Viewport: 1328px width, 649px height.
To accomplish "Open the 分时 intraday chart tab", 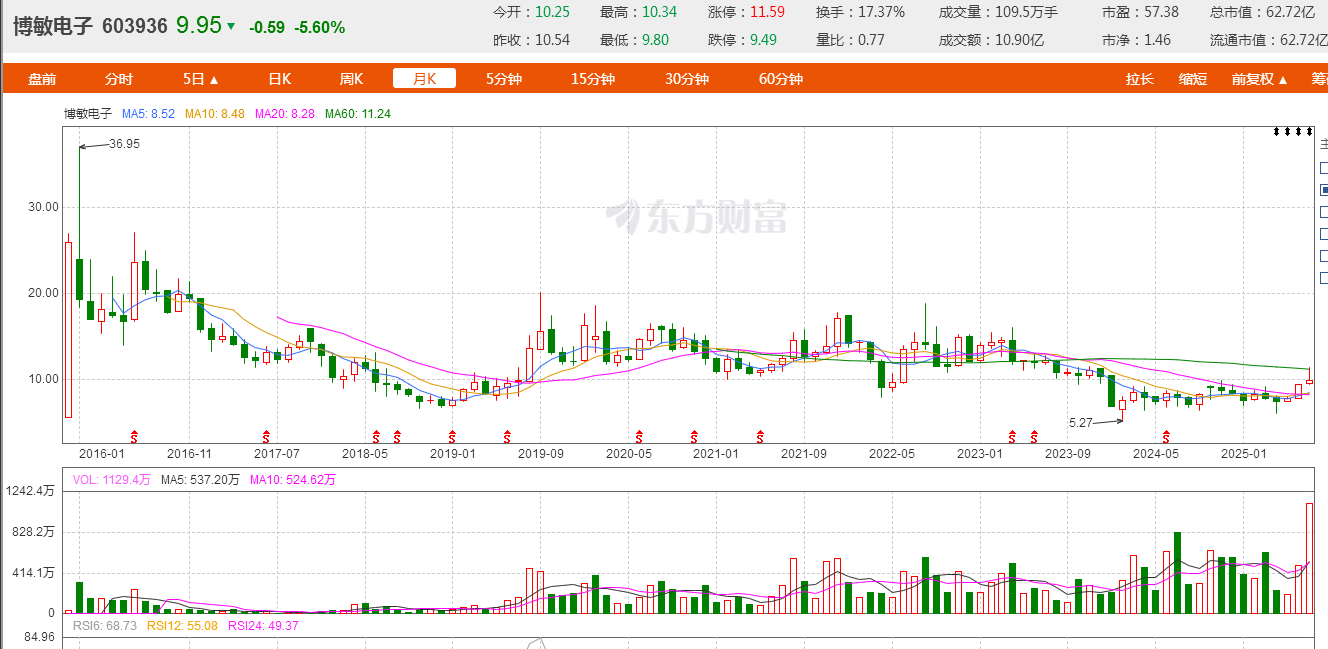I will (118, 79).
